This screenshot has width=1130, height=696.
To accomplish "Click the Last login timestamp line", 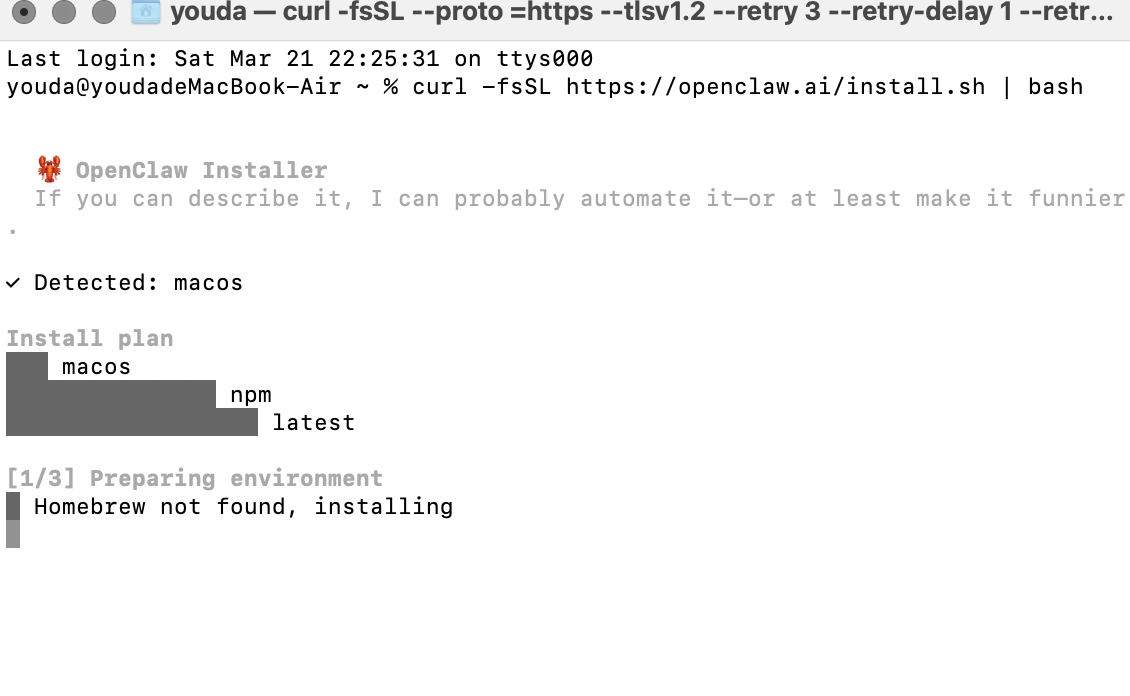I will click(299, 59).
